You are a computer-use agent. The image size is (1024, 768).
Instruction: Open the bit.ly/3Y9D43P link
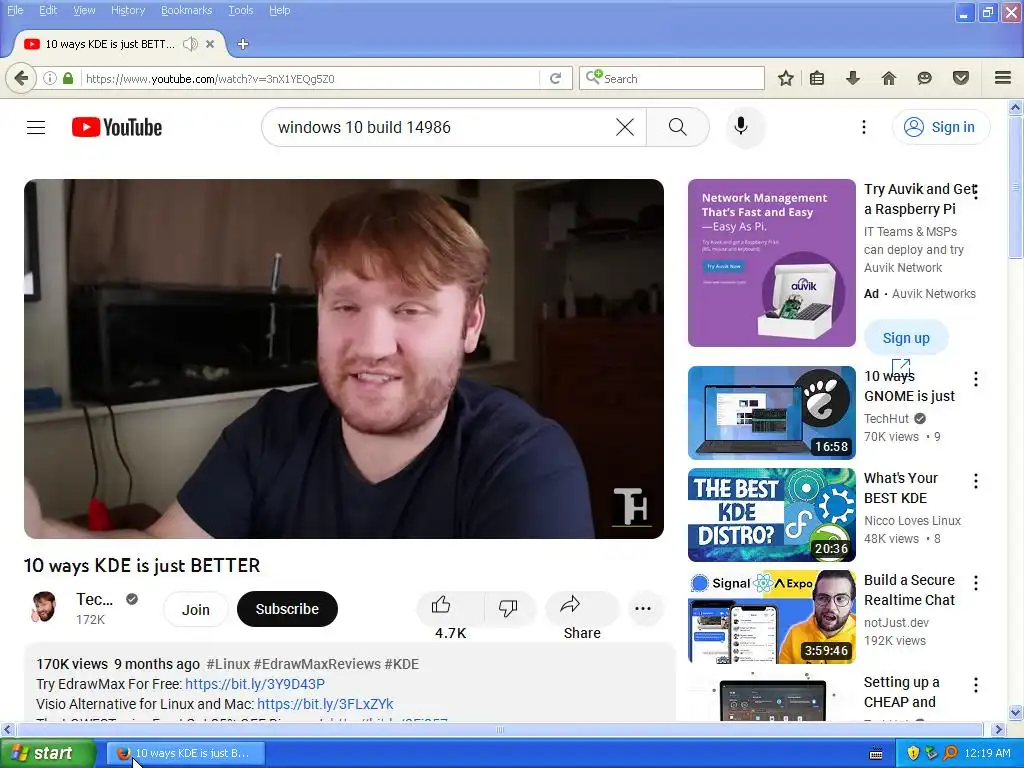coord(255,684)
